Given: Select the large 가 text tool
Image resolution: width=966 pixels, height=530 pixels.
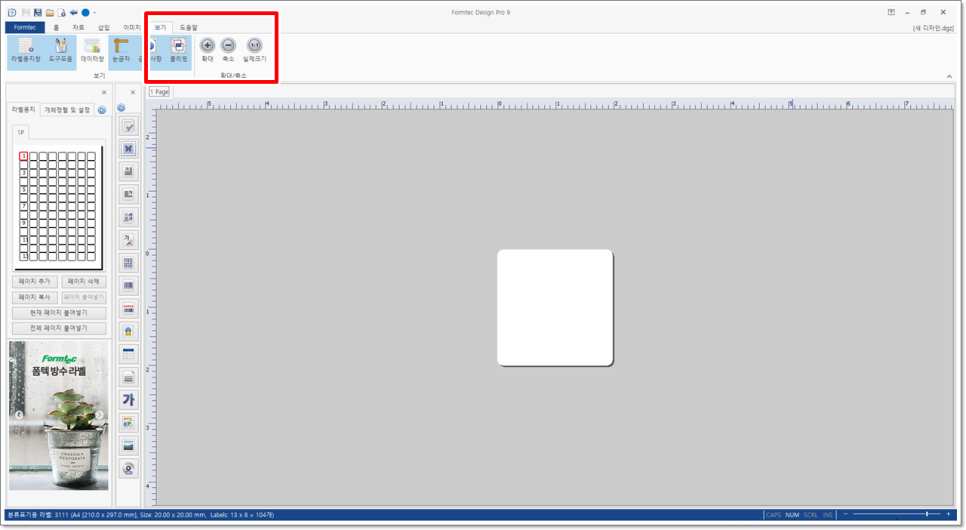Looking at the screenshot, I should point(128,399).
